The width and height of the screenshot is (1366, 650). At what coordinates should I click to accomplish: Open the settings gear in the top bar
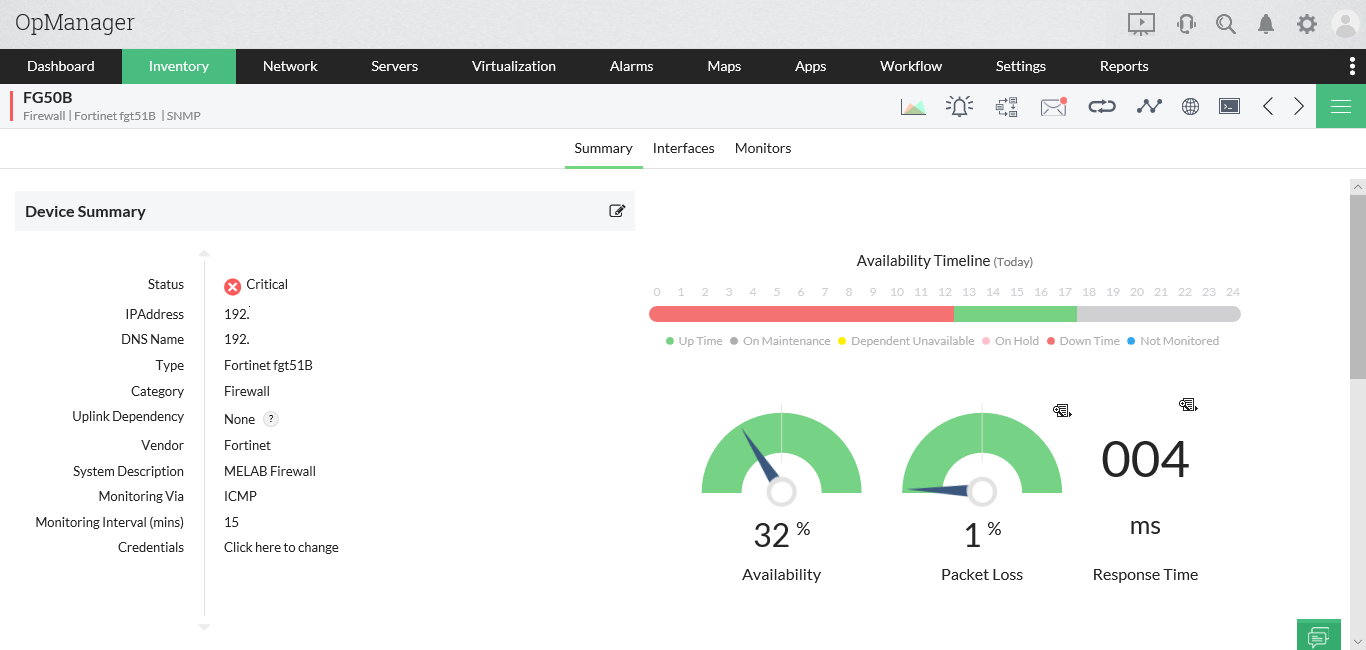coord(1306,23)
